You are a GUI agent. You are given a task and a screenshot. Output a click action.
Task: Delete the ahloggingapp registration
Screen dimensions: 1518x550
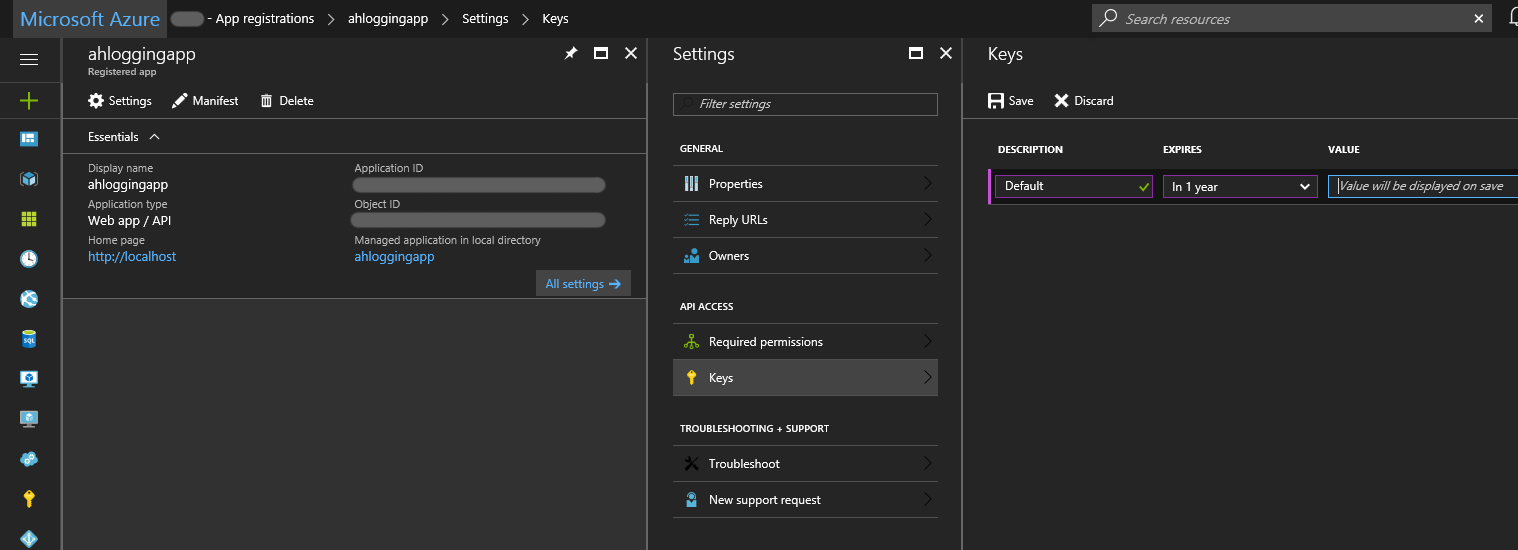coord(287,100)
